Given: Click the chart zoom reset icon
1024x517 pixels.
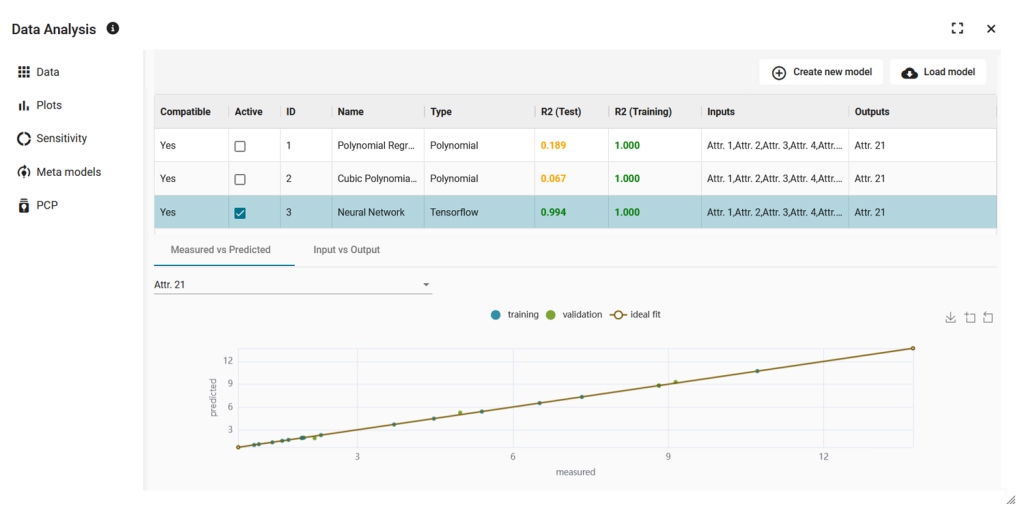Looking at the screenshot, I should pyautogui.click(x=988, y=317).
